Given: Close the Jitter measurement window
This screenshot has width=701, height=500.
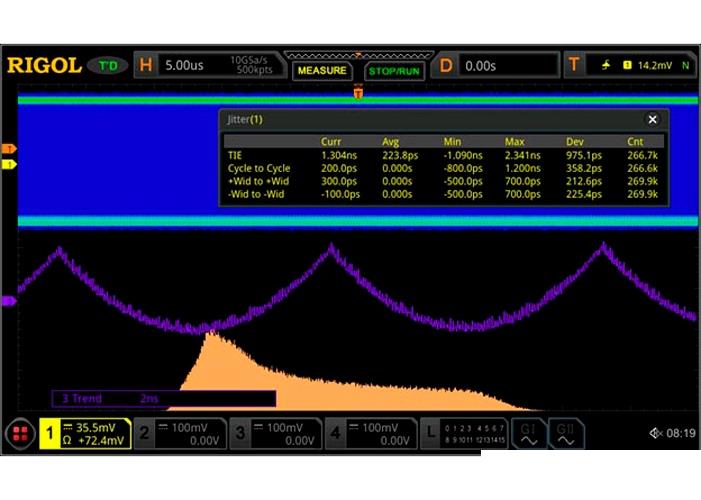Looking at the screenshot, I should pos(652,119).
